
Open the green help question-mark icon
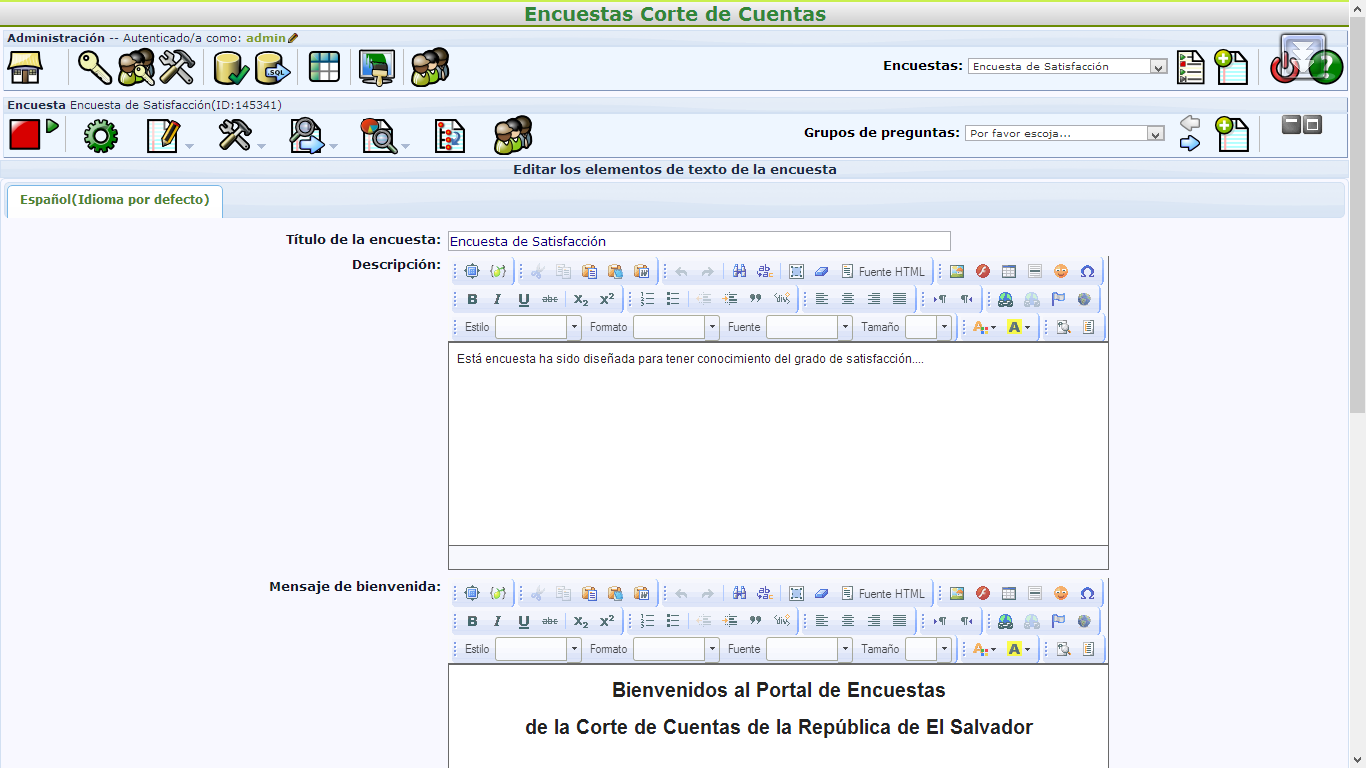pos(1326,67)
